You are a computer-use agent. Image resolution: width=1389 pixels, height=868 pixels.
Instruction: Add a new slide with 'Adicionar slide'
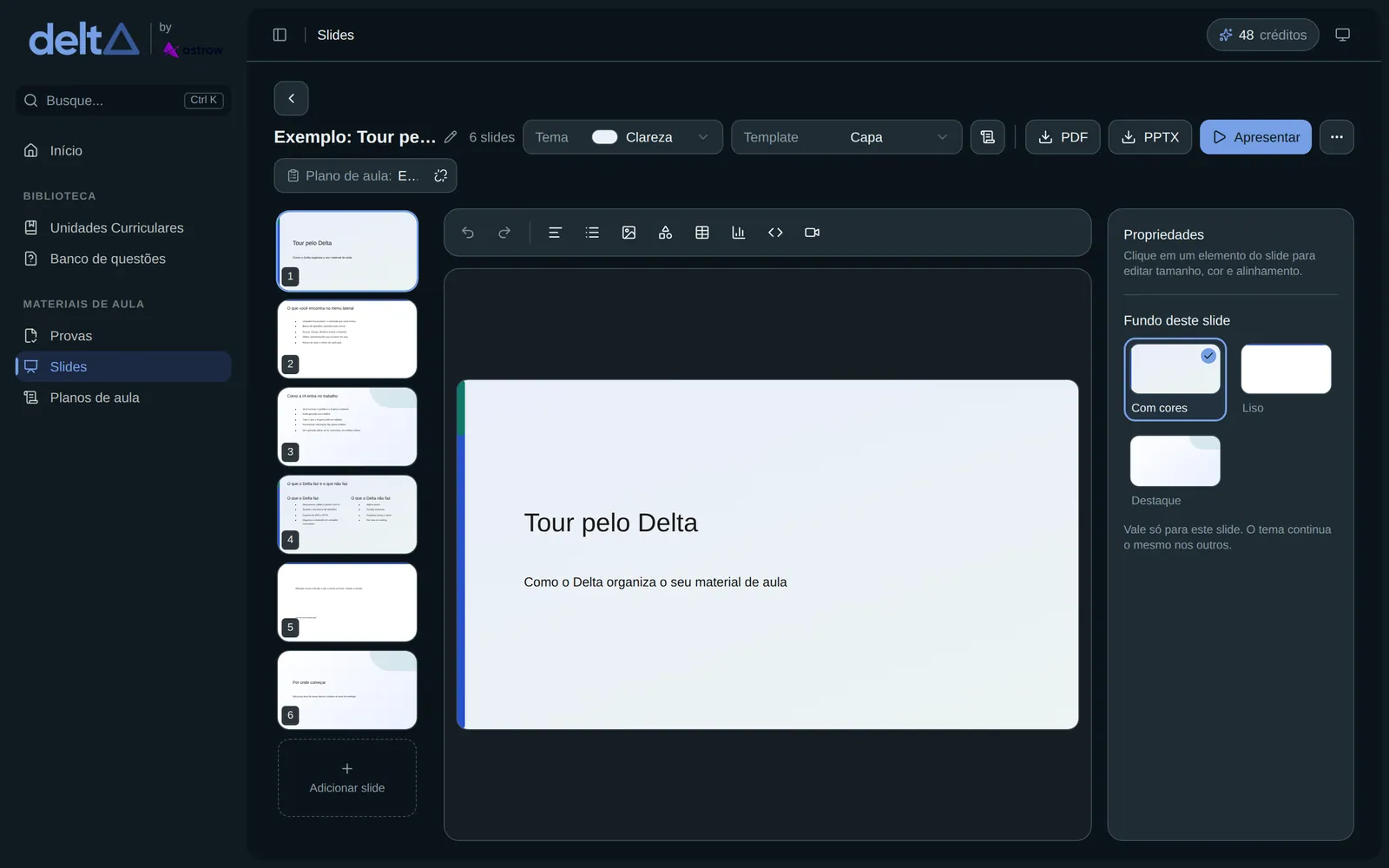[347, 778]
